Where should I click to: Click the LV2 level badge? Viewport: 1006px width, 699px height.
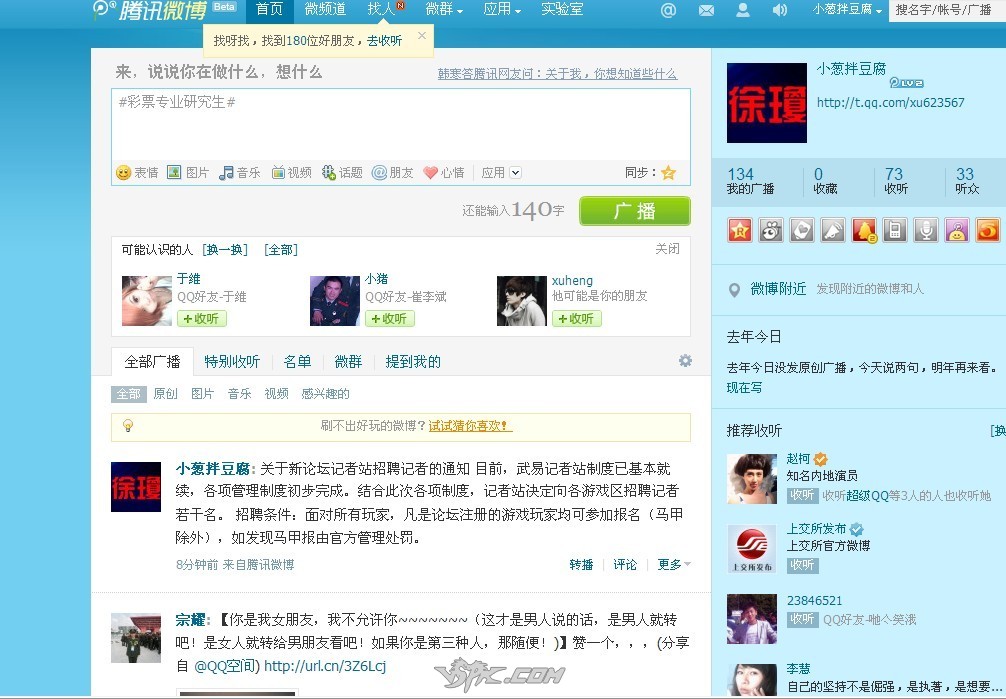pyautogui.click(x=906, y=83)
